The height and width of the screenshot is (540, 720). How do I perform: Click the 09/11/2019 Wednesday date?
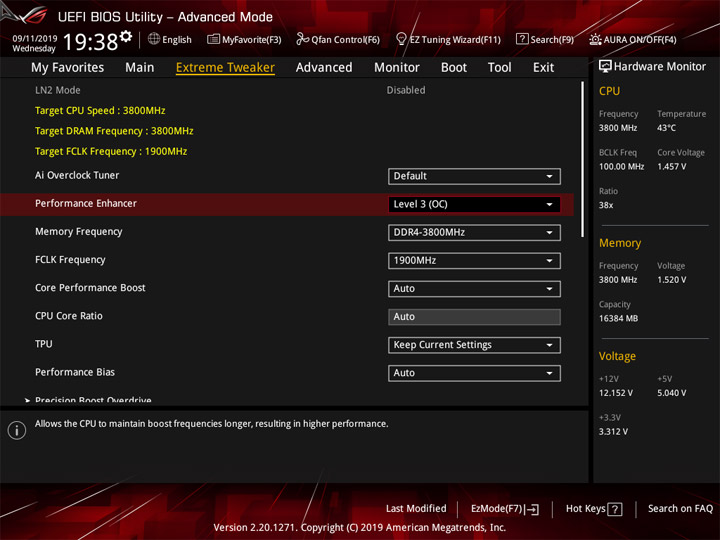coord(34,44)
